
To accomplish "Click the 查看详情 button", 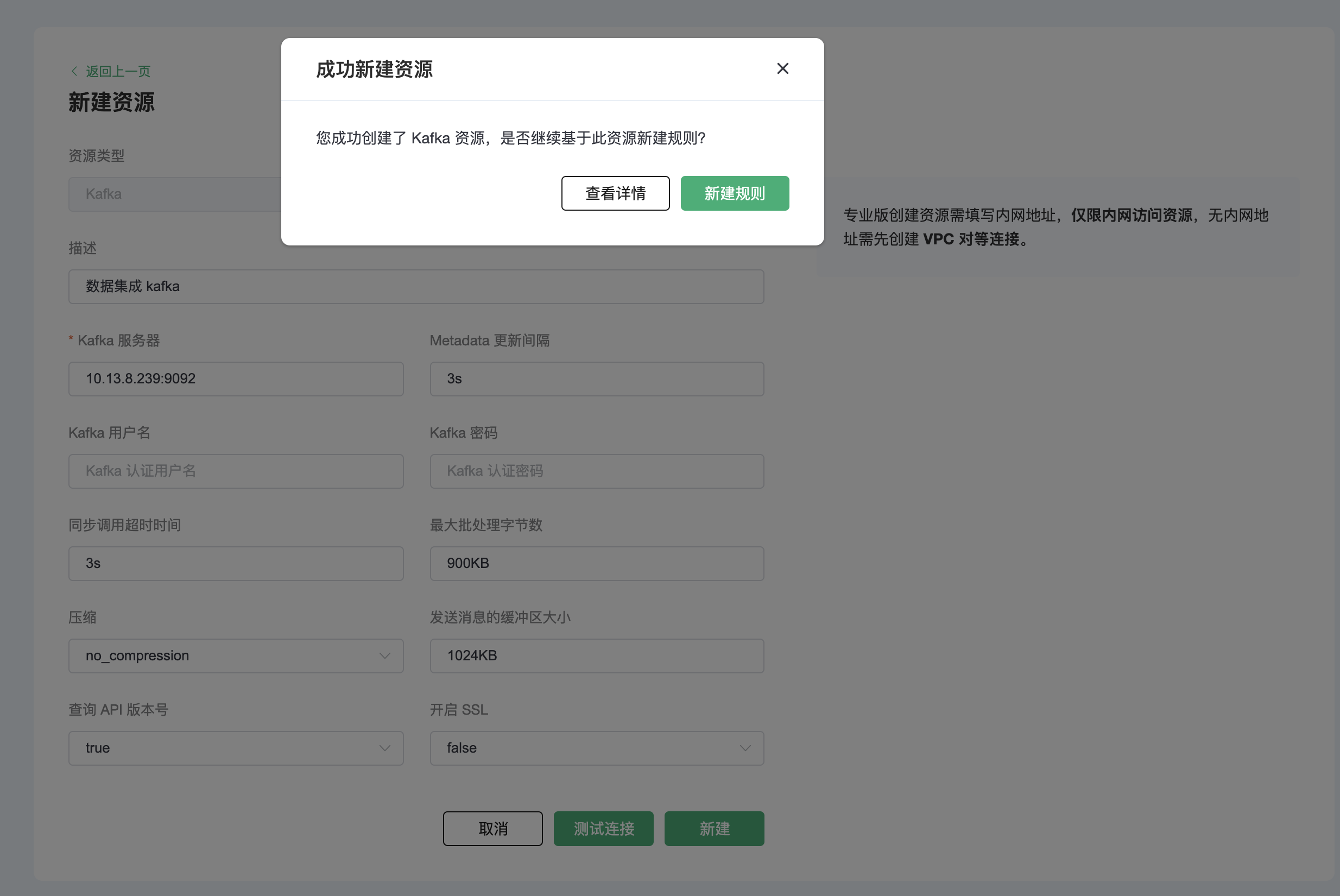I will point(615,193).
